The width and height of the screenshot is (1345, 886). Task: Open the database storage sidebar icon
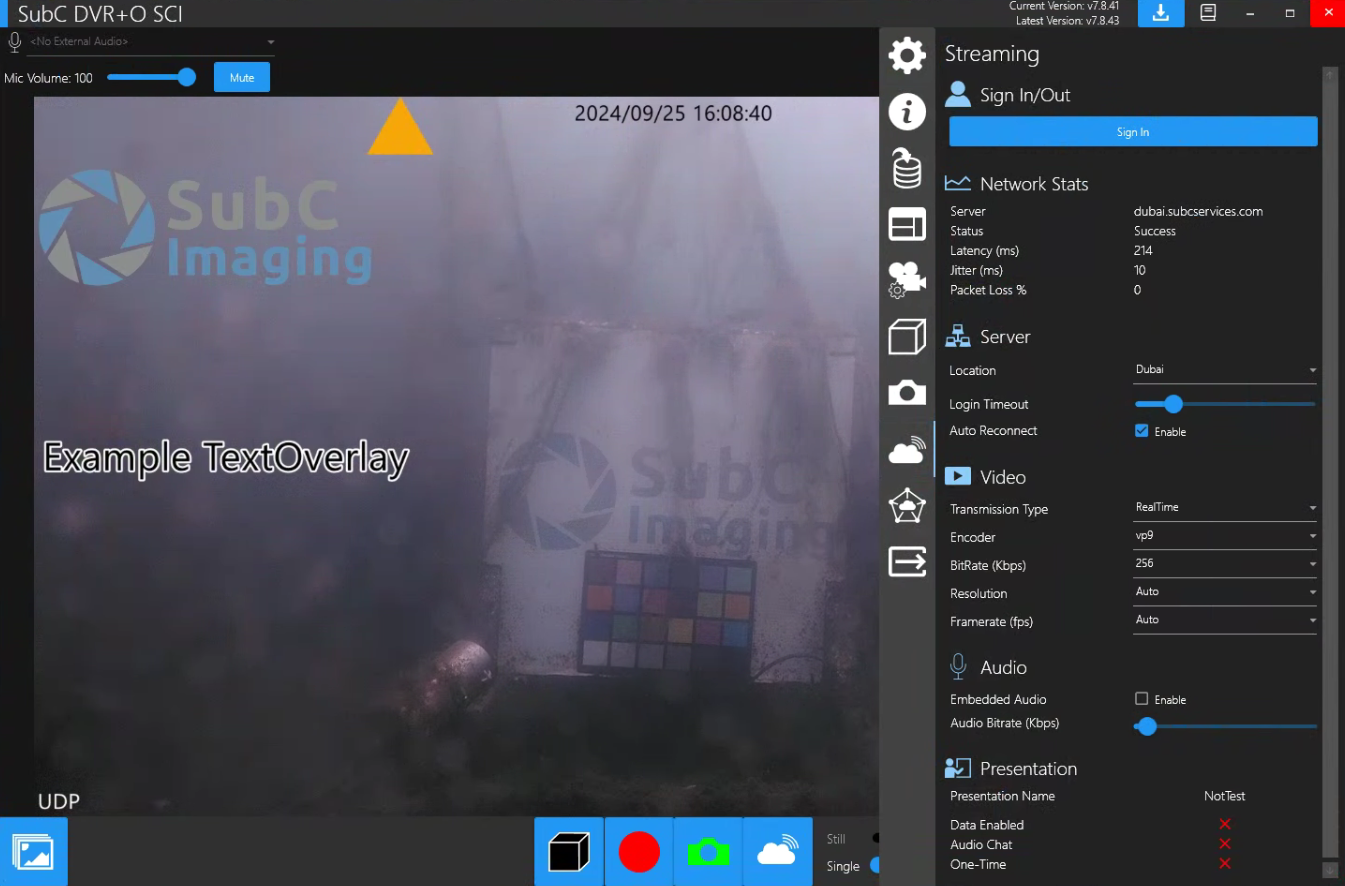pyautogui.click(x=907, y=168)
